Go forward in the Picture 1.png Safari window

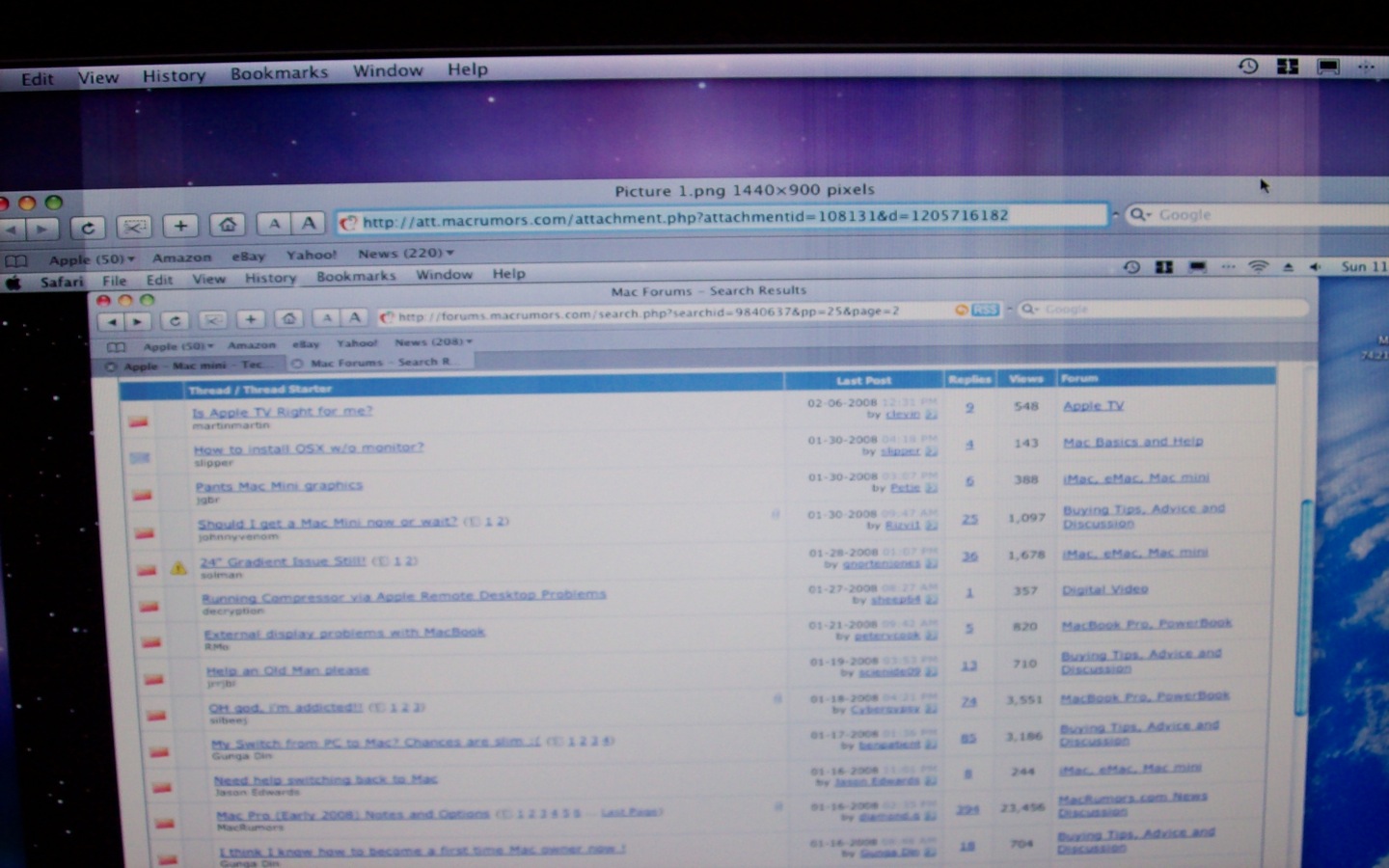coord(42,230)
